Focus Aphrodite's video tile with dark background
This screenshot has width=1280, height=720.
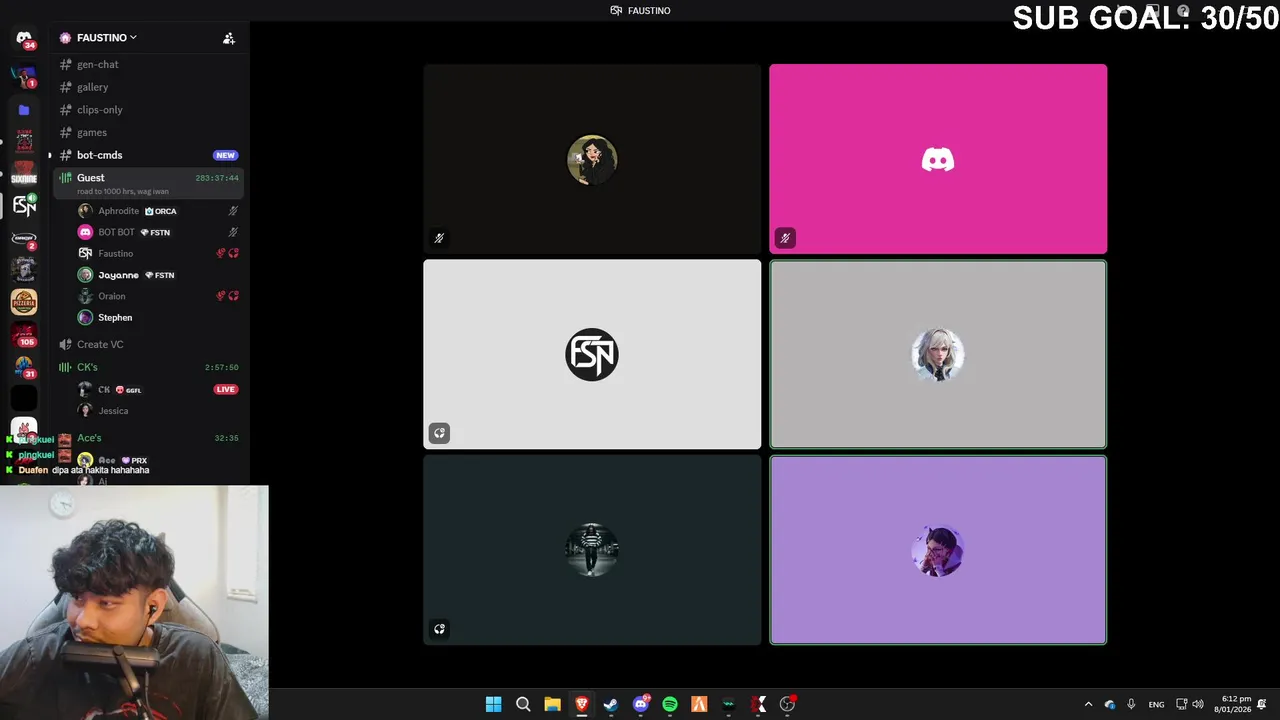tap(592, 158)
